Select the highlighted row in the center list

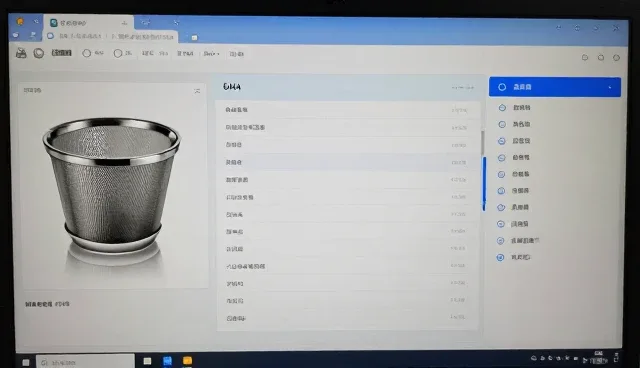point(348,162)
